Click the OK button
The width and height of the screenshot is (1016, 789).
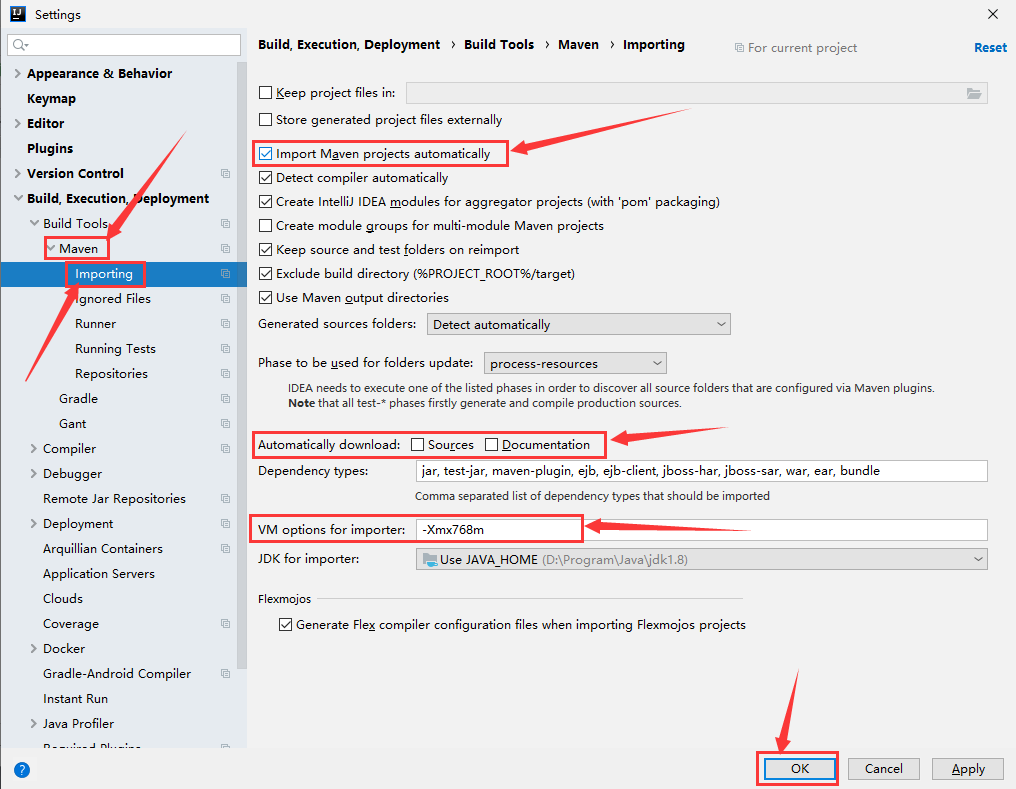800,768
